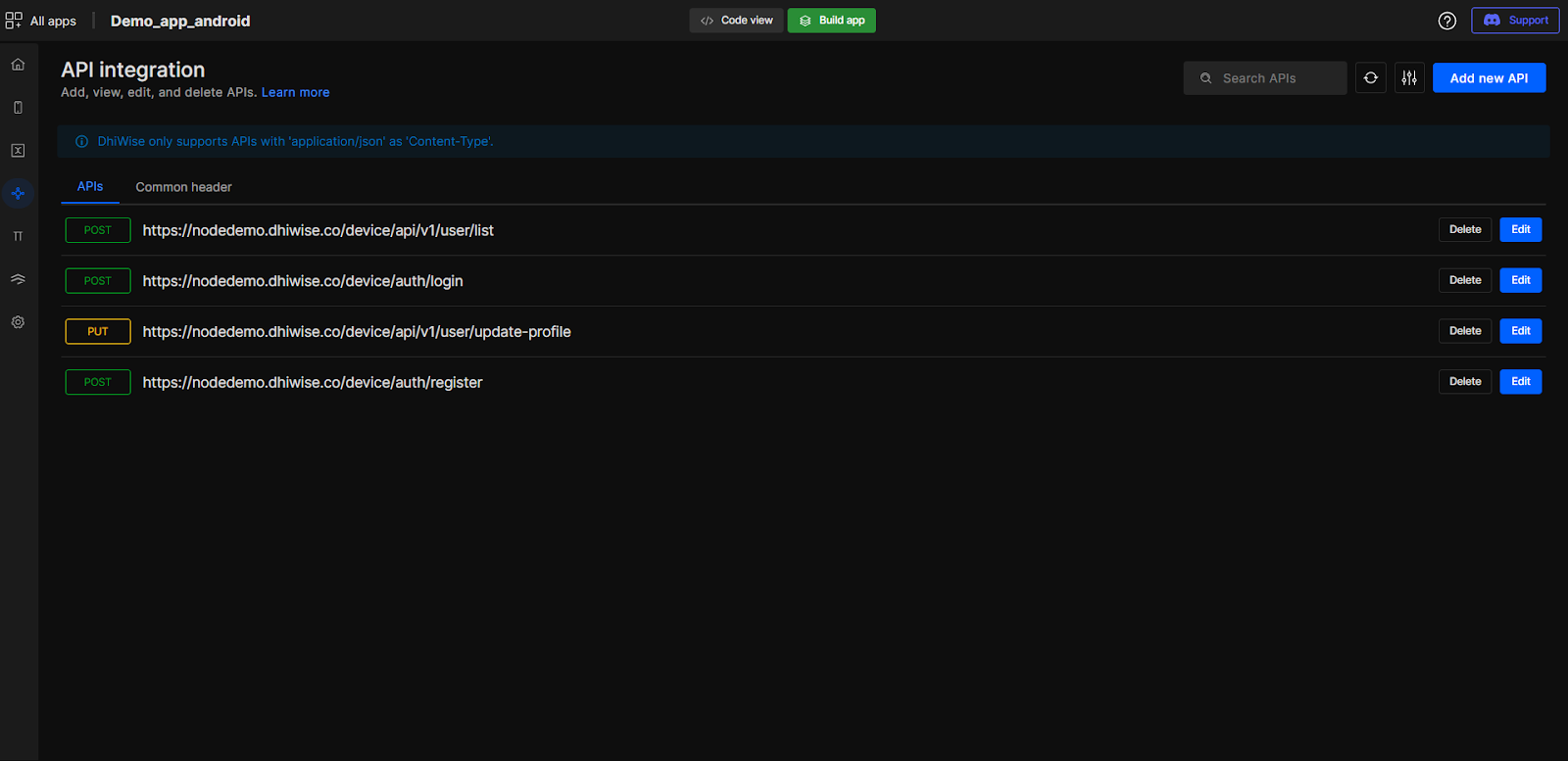Switch to Code view
1568x761 pixels.
[736, 21]
